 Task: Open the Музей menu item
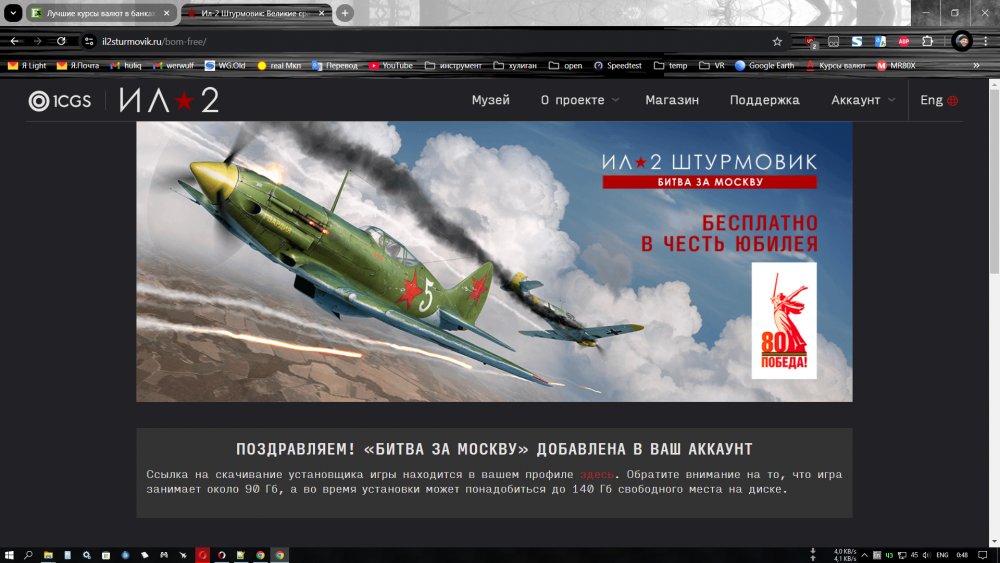click(x=490, y=100)
